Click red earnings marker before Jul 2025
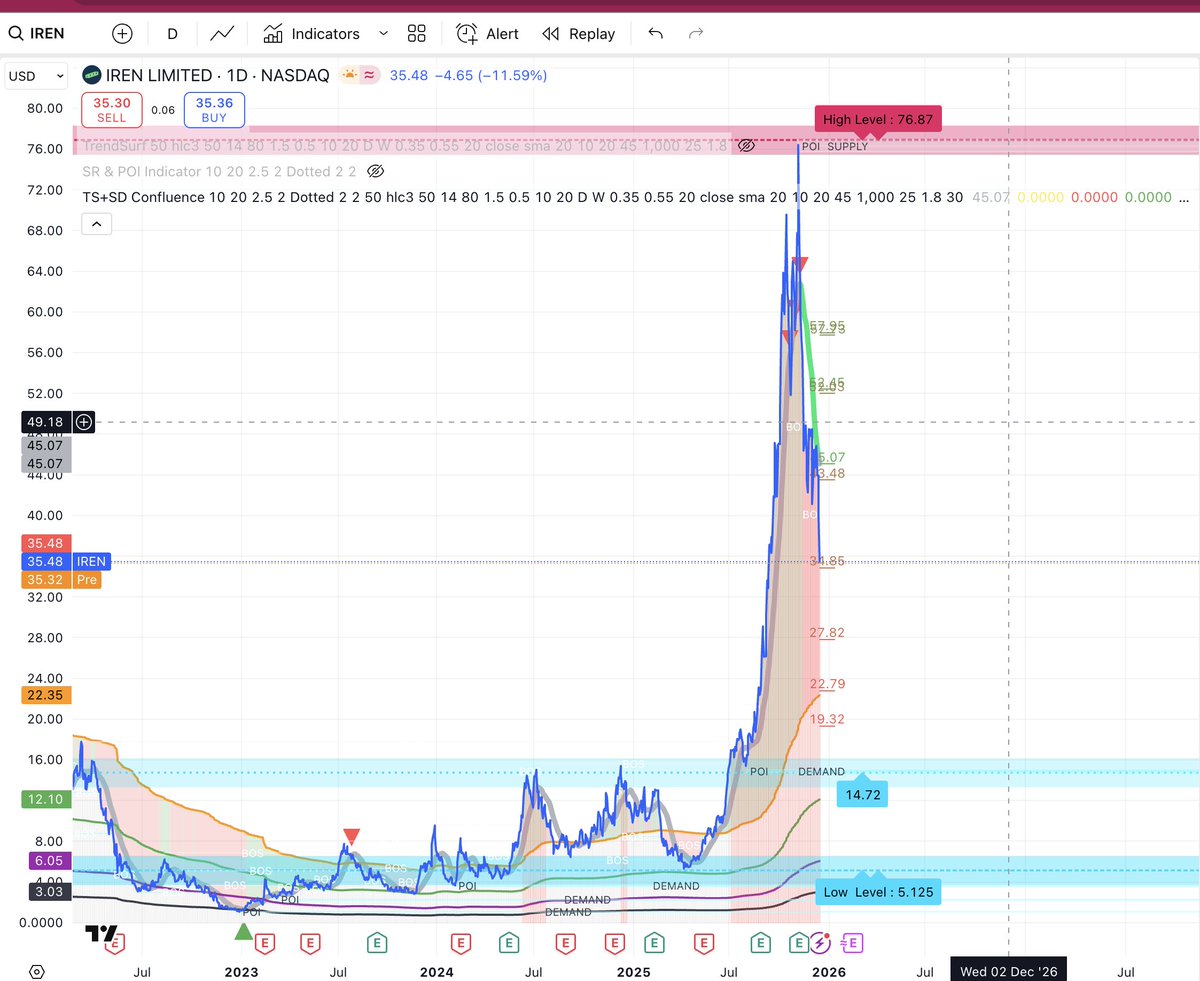Image resolution: width=1200 pixels, height=981 pixels. pos(705,942)
